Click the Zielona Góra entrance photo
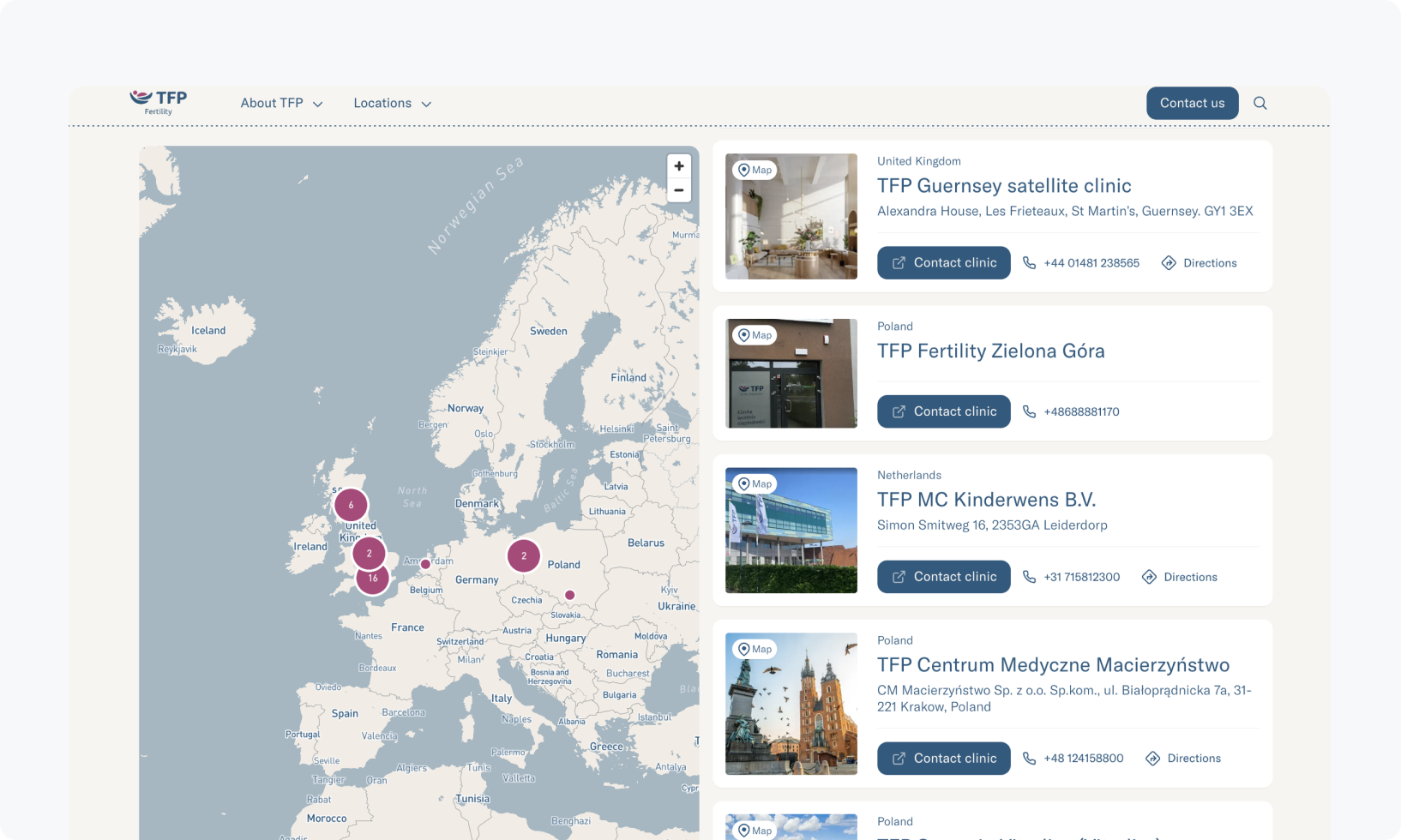Screen dimensions: 1401x840 click(791, 374)
